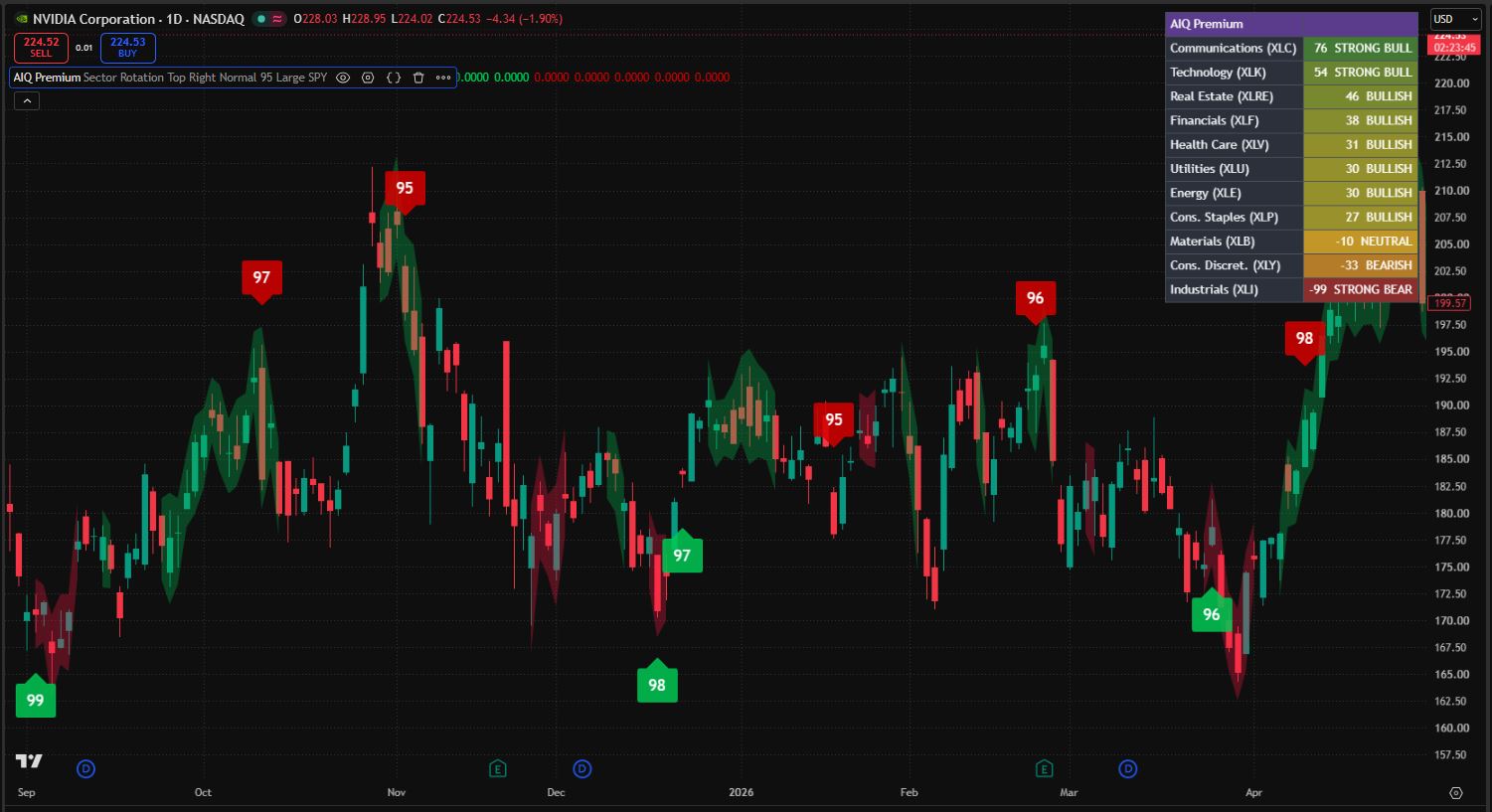Screen dimensions: 1492x812
Task: Click the 02:23:45 countdown label on price axis
Action: click(1455, 48)
